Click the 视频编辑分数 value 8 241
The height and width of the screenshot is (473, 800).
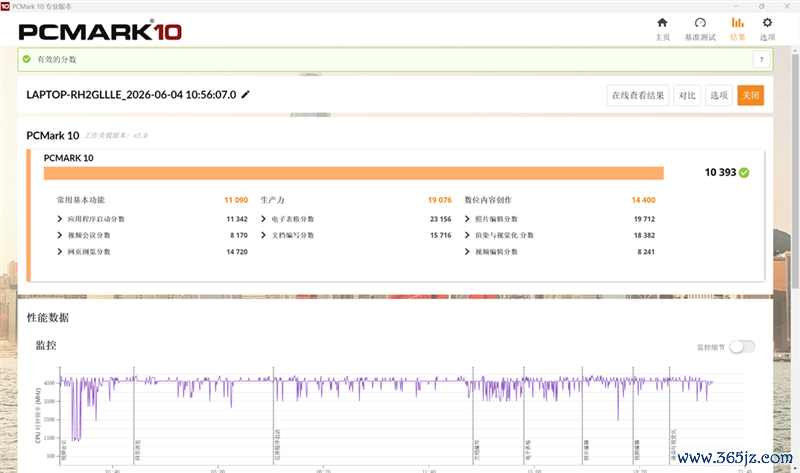[x=646, y=252]
